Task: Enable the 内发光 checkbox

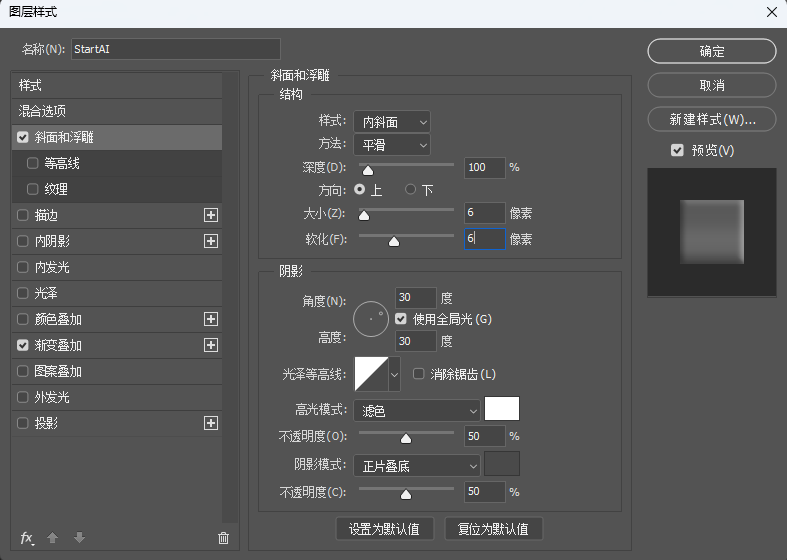Action: tap(23, 267)
